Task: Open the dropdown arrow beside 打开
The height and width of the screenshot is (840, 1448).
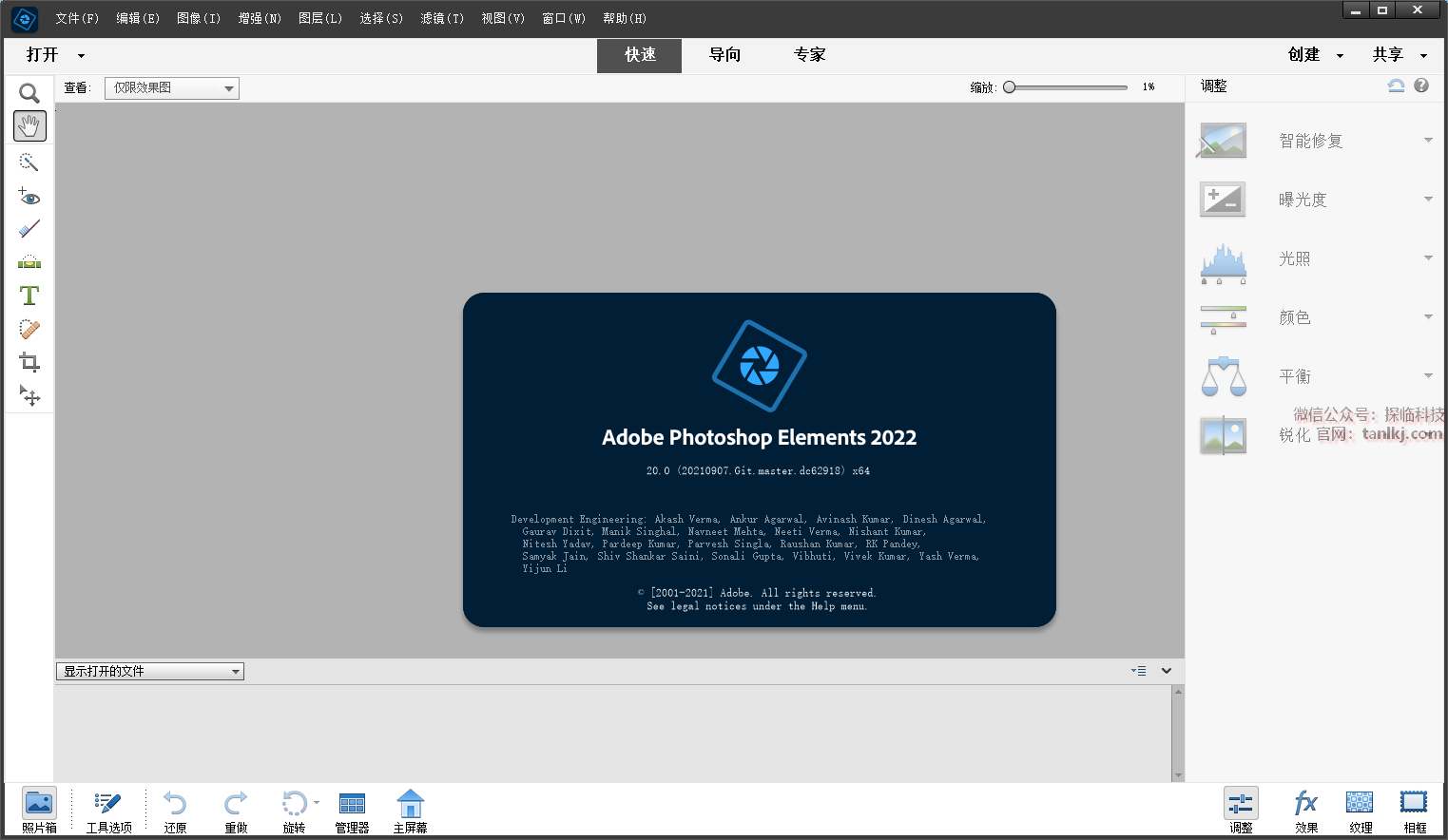Action: [x=81, y=56]
